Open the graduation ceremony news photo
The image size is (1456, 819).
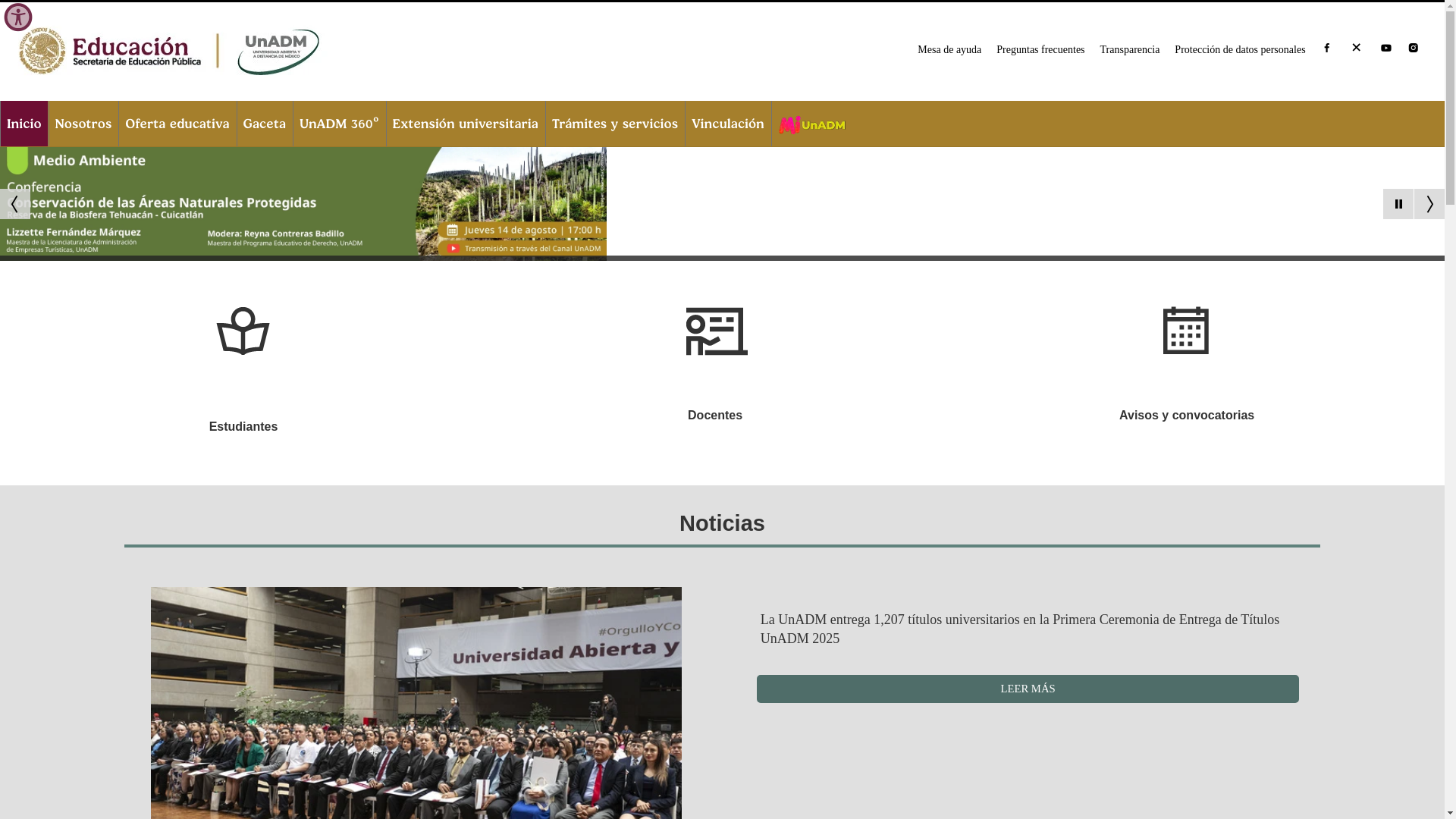416,703
